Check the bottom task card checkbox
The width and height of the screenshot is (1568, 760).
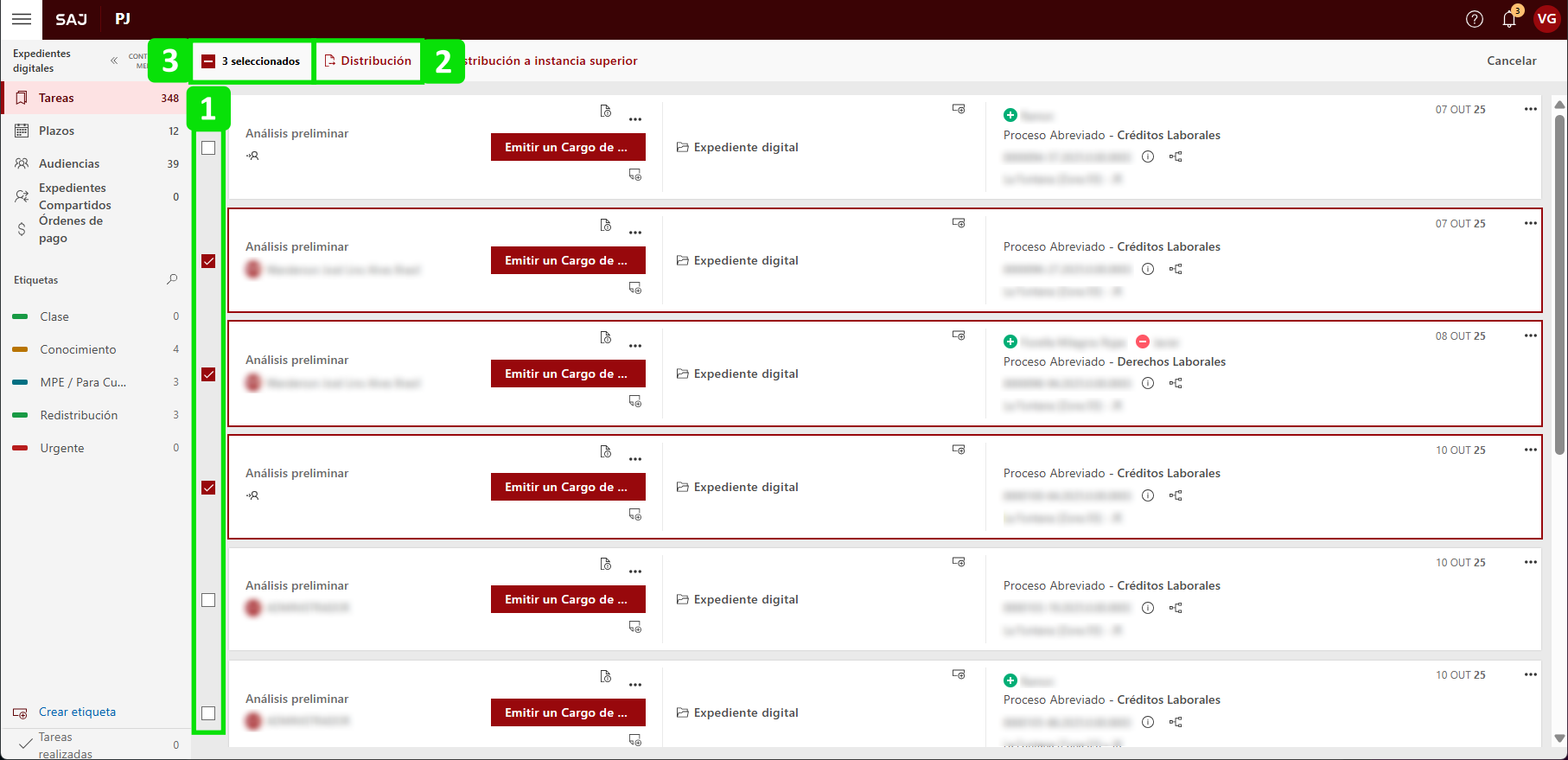point(208,713)
